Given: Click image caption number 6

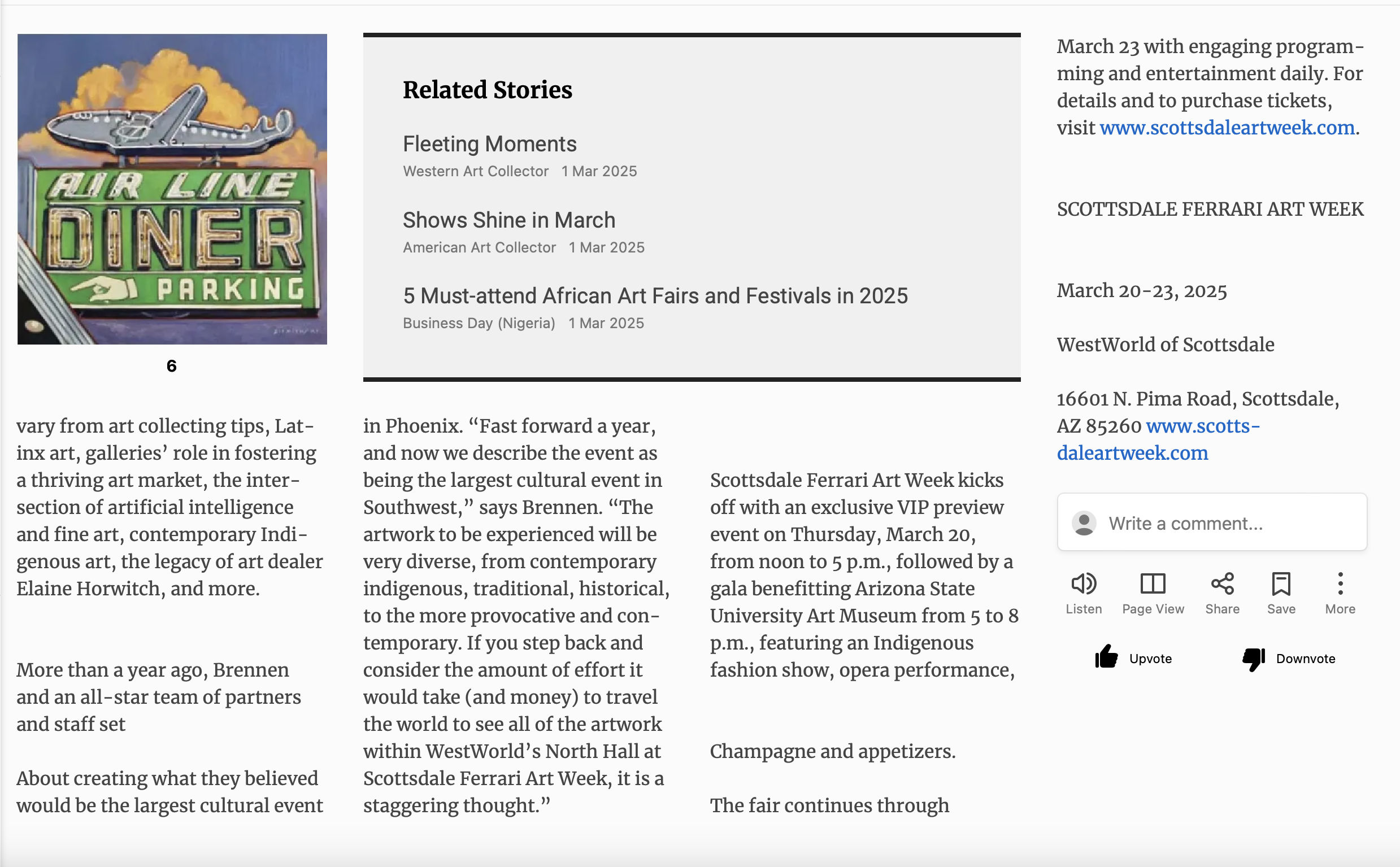Looking at the screenshot, I should coord(172,366).
